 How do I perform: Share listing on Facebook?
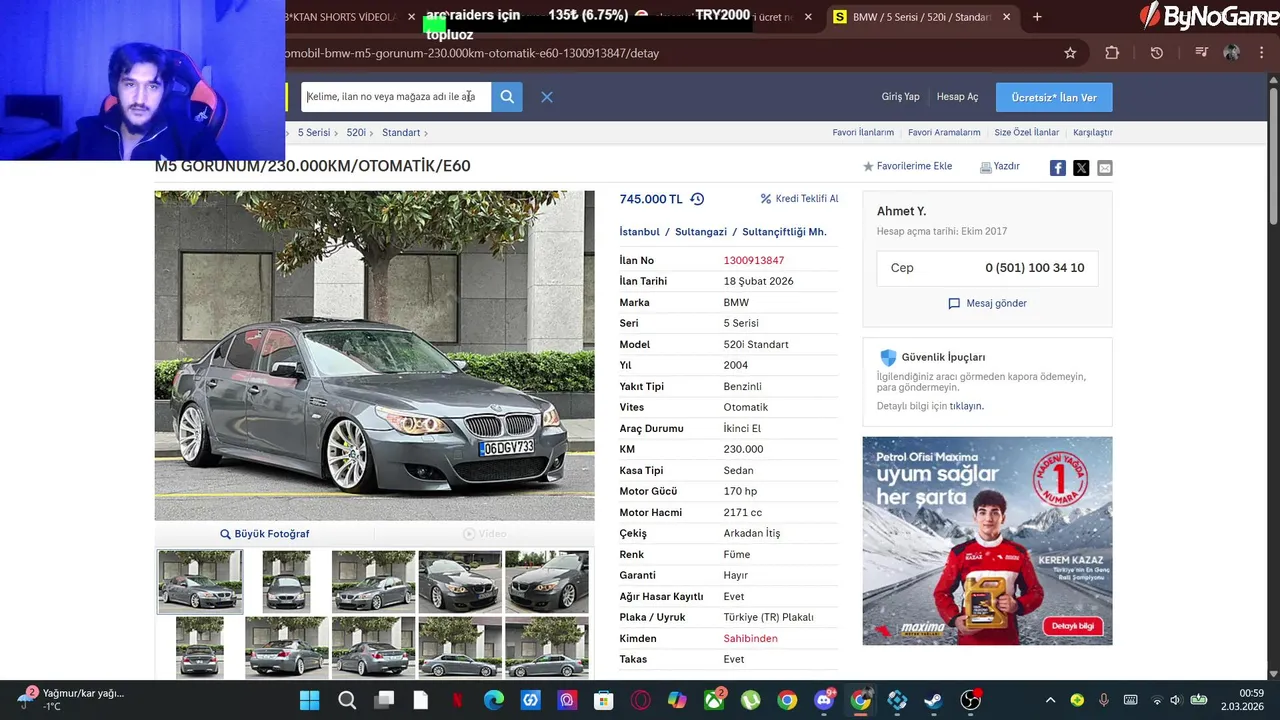click(x=1057, y=168)
